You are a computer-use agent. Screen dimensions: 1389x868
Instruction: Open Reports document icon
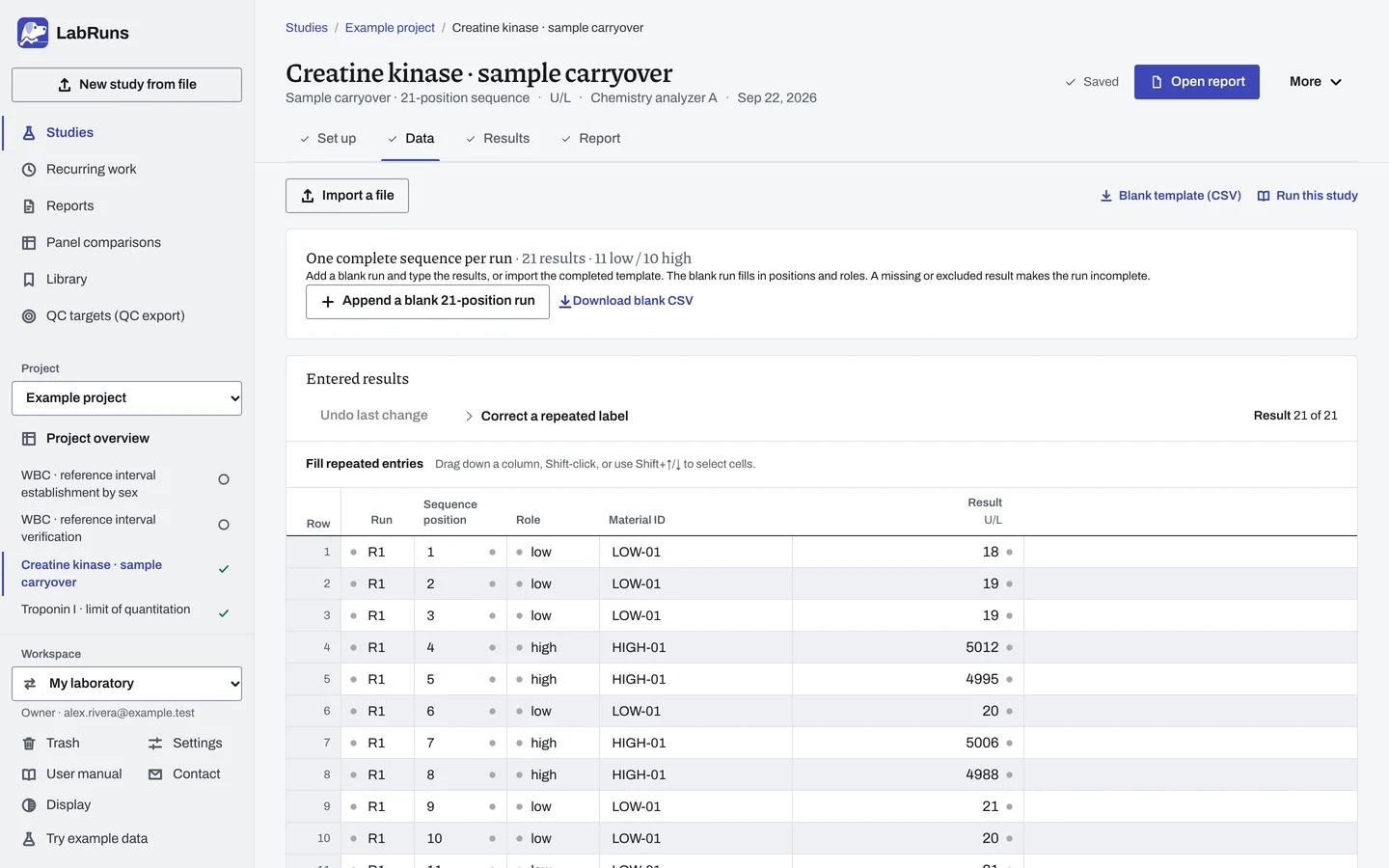coord(29,206)
